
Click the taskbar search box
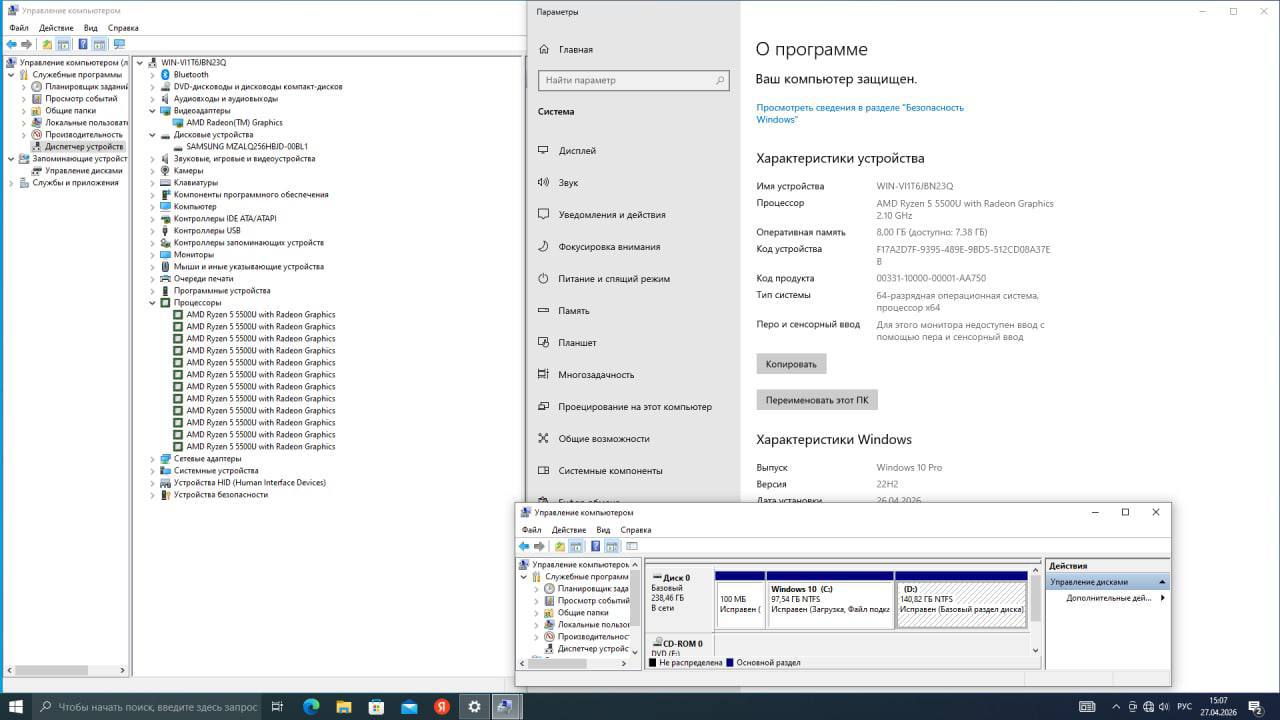coord(148,707)
